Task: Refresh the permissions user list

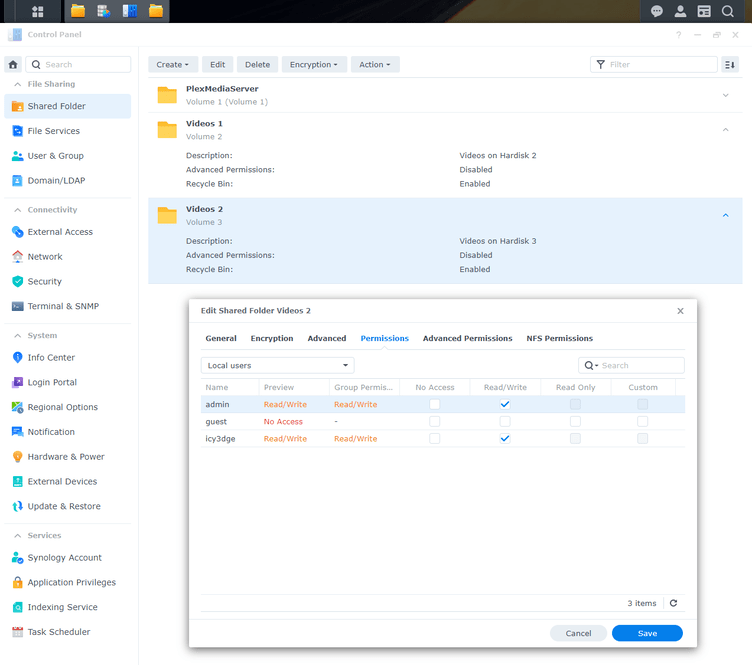Action: 673,603
